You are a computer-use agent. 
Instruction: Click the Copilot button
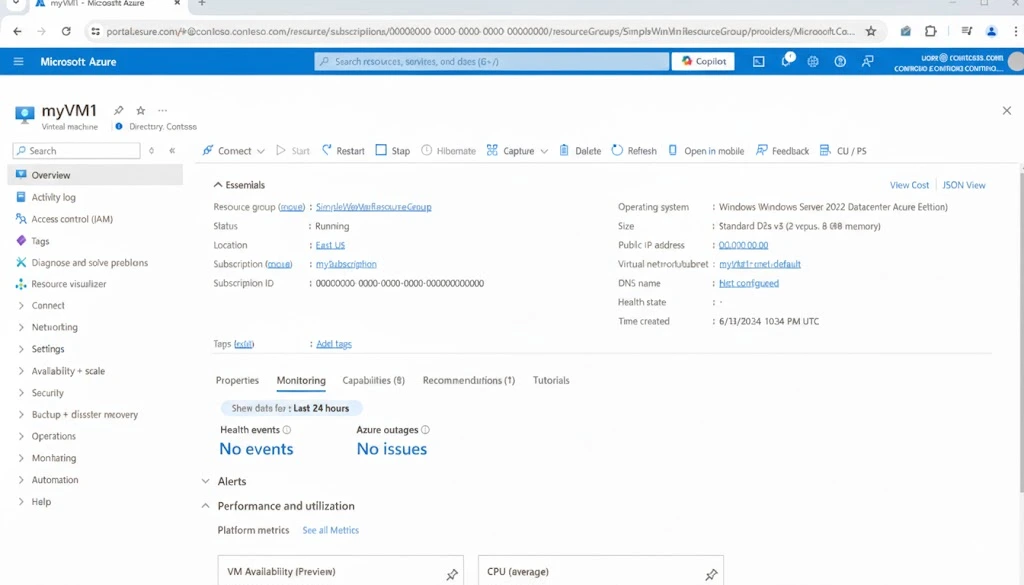coord(703,61)
